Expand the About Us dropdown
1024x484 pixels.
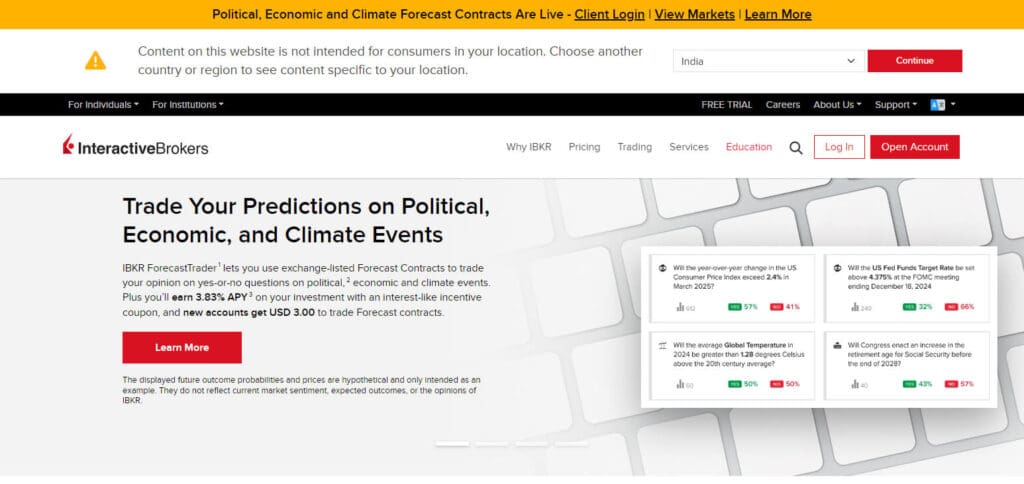click(x=837, y=105)
